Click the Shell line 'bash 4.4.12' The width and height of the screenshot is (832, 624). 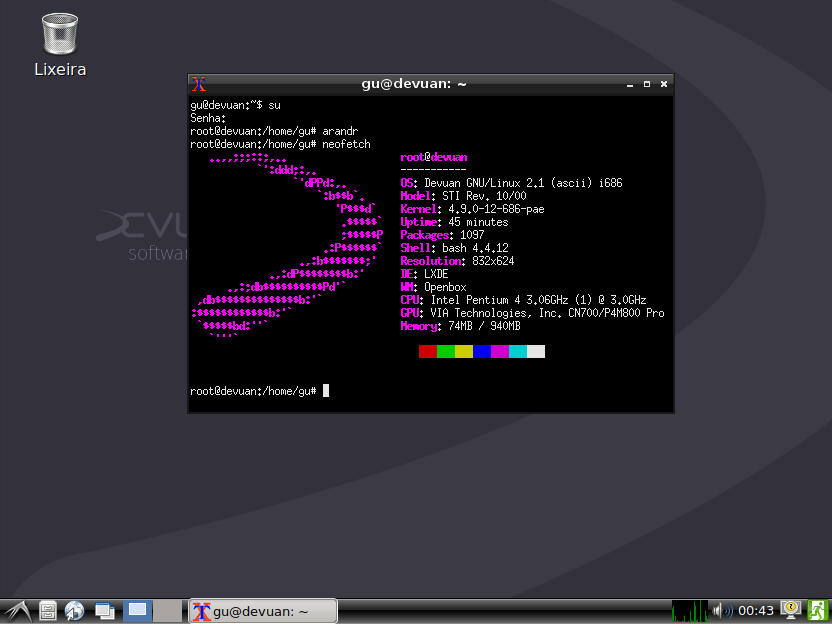454,248
